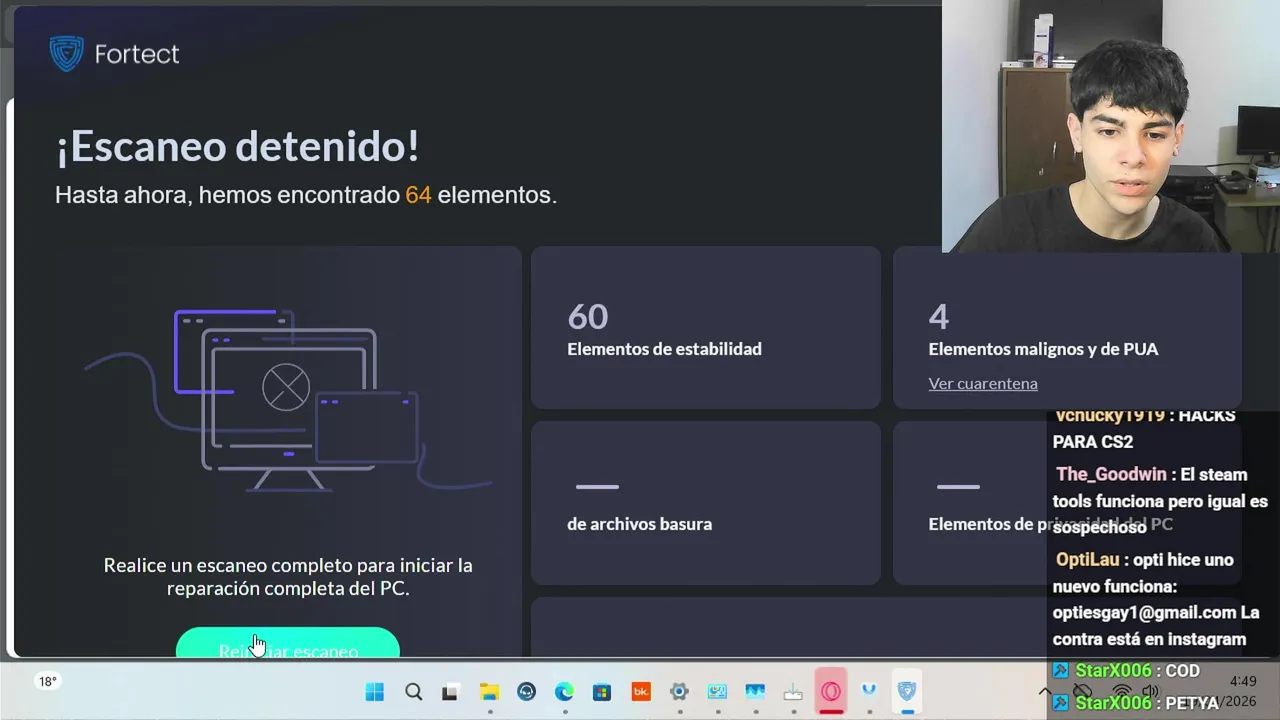This screenshot has width=1280, height=720.
Task: Click OptiLau chat username
Action: point(1087,560)
